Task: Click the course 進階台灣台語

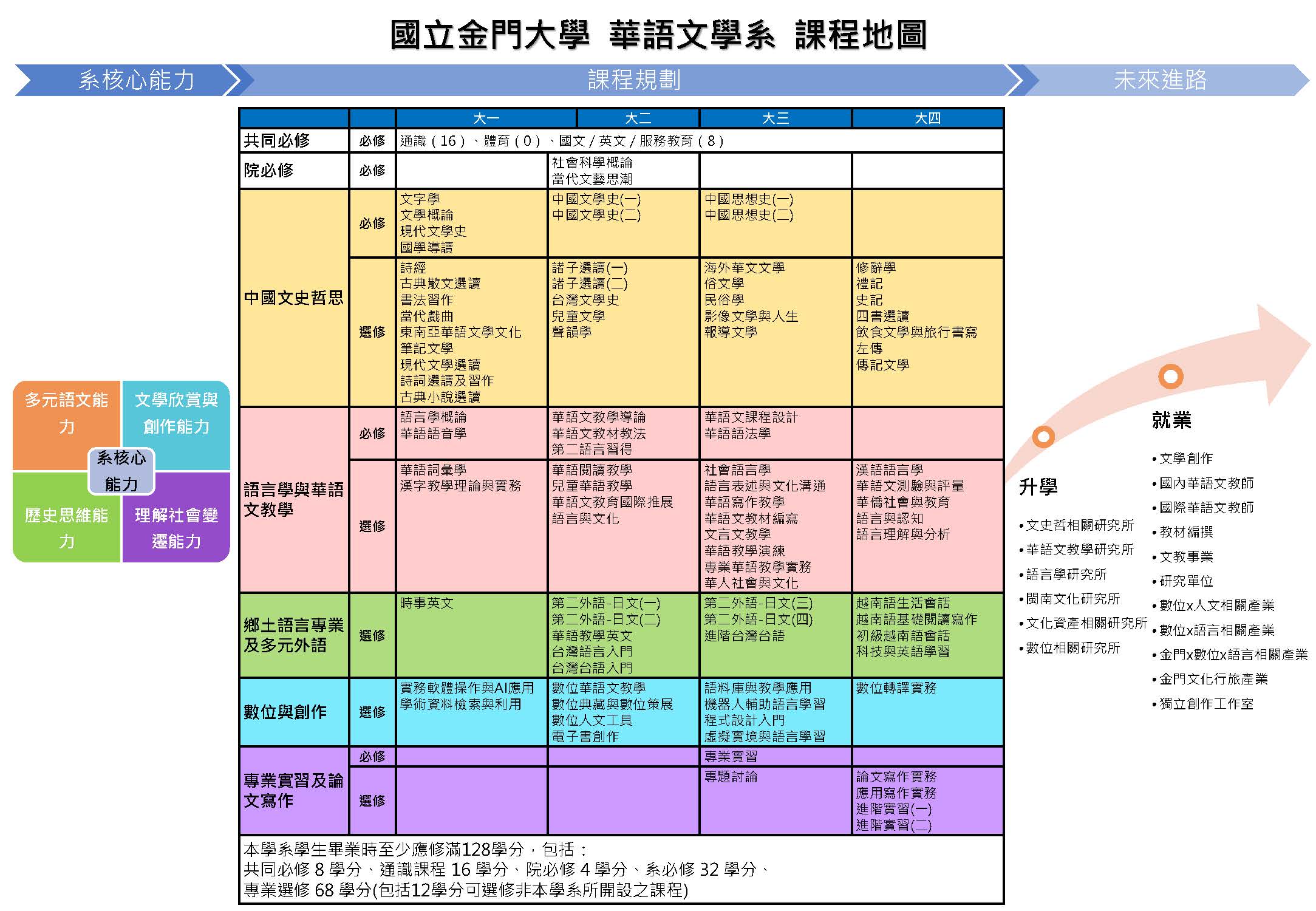Action: click(x=745, y=636)
